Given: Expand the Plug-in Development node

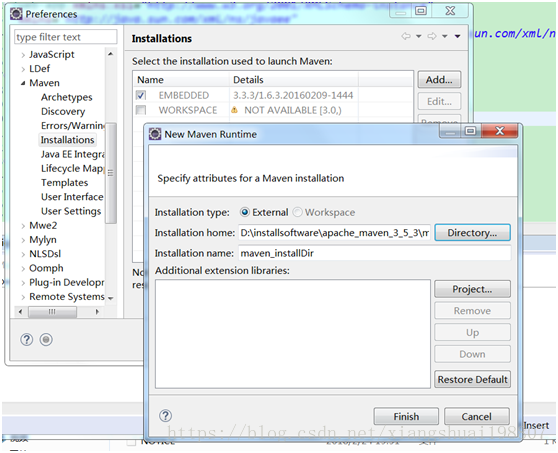Looking at the screenshot, I should 23,283.
